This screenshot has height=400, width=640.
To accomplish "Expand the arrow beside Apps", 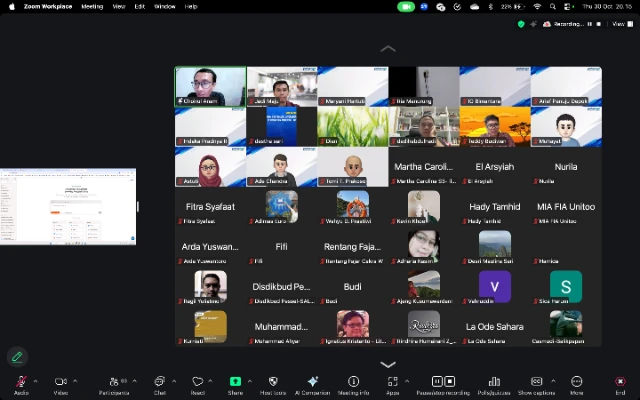I will click(407, 381).
